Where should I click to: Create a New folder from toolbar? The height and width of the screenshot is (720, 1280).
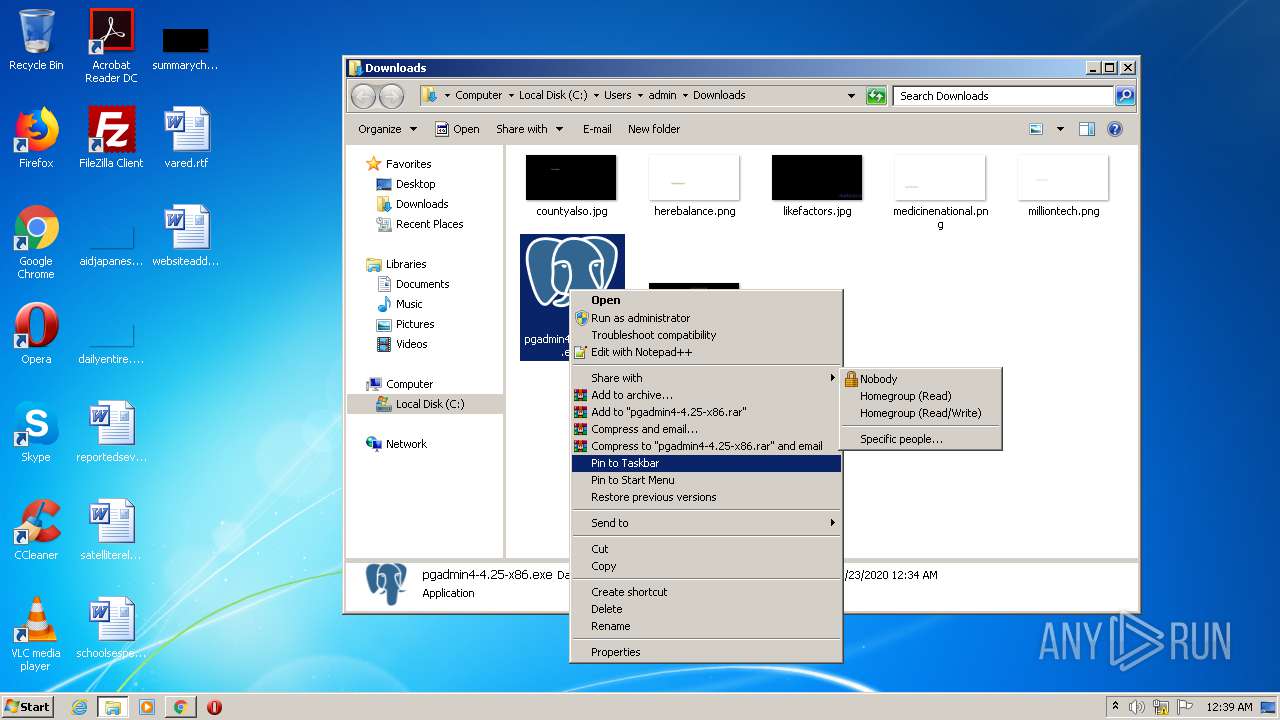tap(654, 129)
